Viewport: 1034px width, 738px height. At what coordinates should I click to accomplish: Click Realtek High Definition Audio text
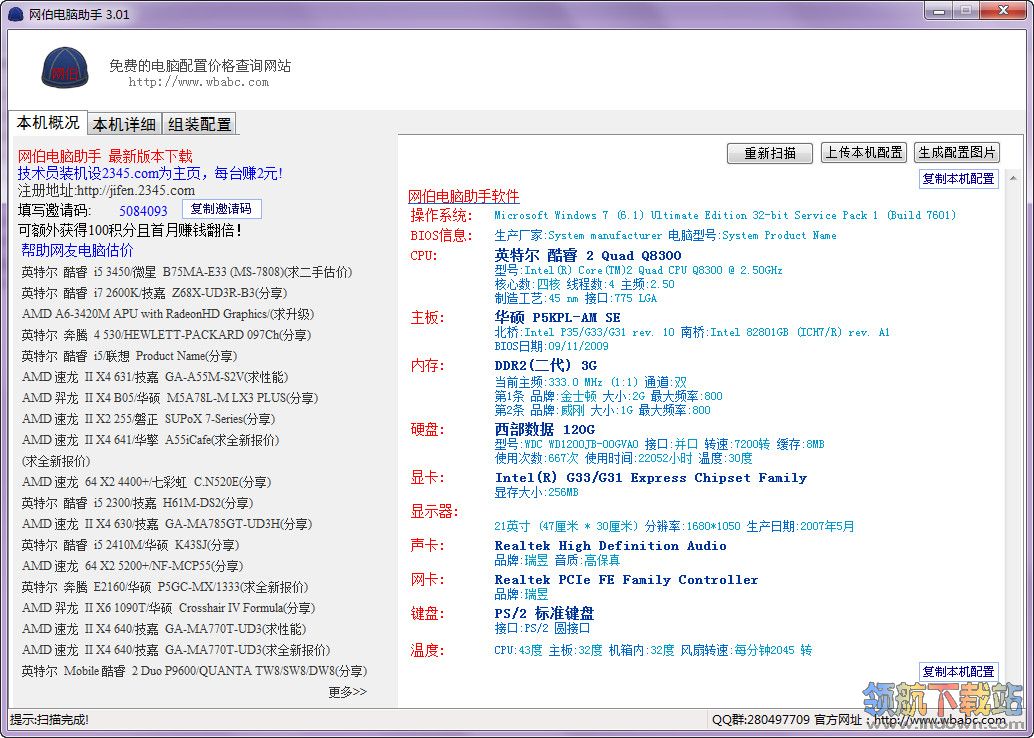tap(611, 545)
